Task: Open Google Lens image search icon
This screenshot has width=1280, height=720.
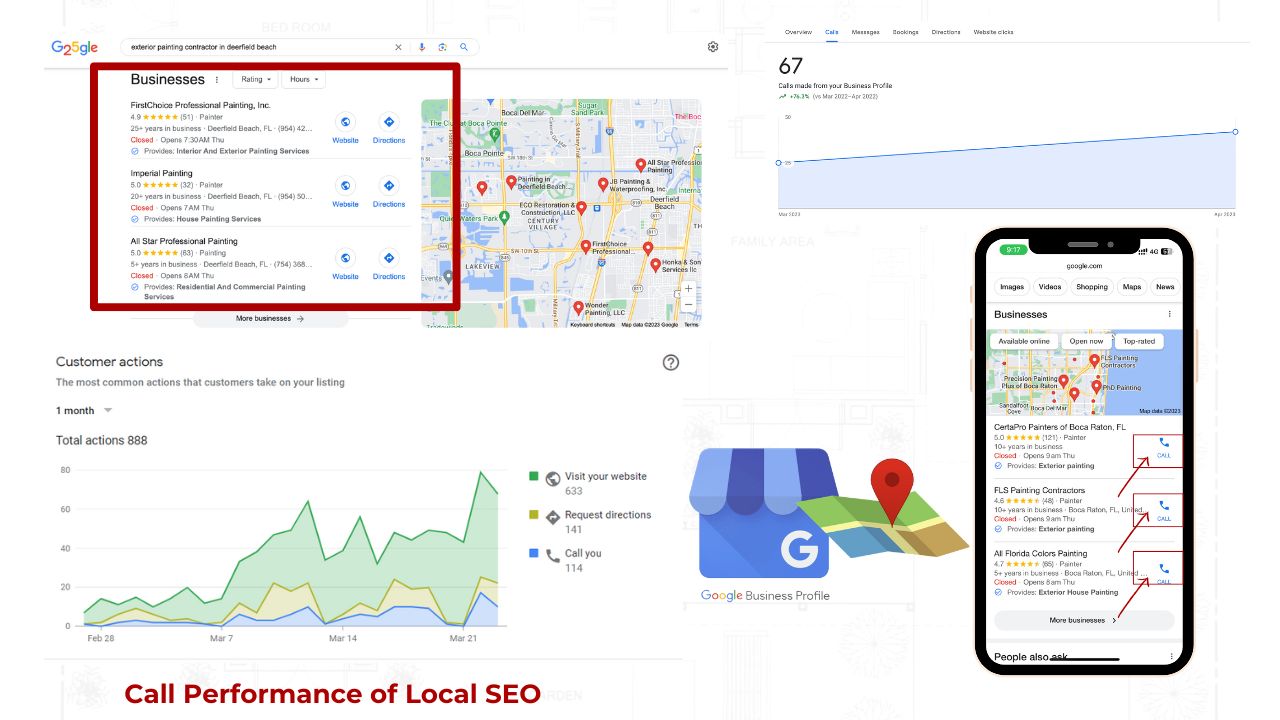Action: tap(442, 47)
